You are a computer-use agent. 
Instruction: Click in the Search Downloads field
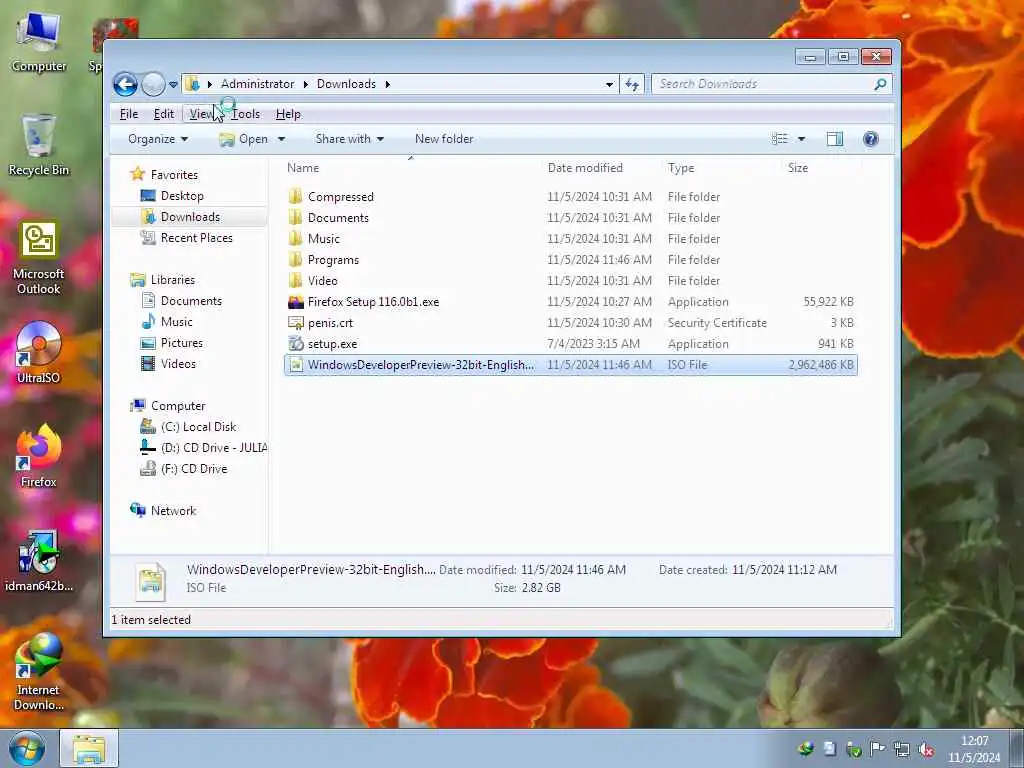pos(772,84)
